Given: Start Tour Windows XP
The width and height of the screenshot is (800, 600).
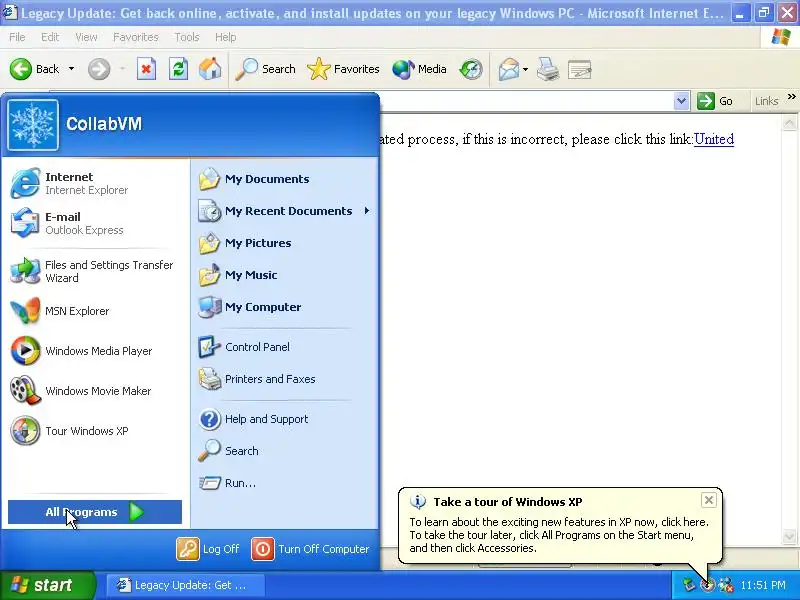Looking at the screenshot, I should [x=95, y=431].
